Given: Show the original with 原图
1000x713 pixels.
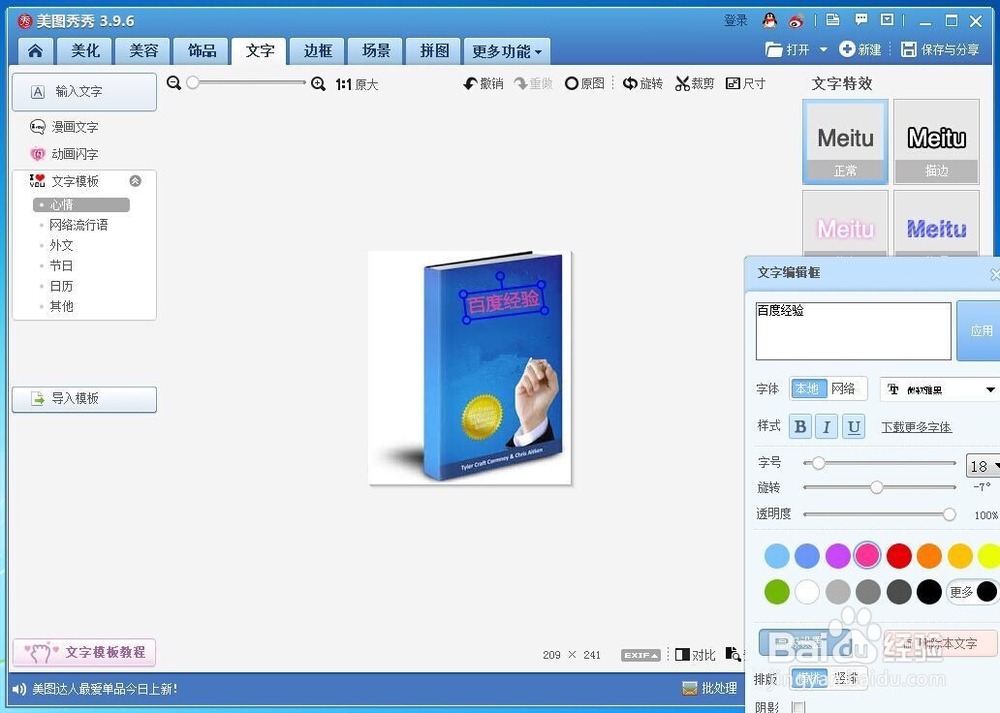Looking at the screenshot, I should 584,84.
